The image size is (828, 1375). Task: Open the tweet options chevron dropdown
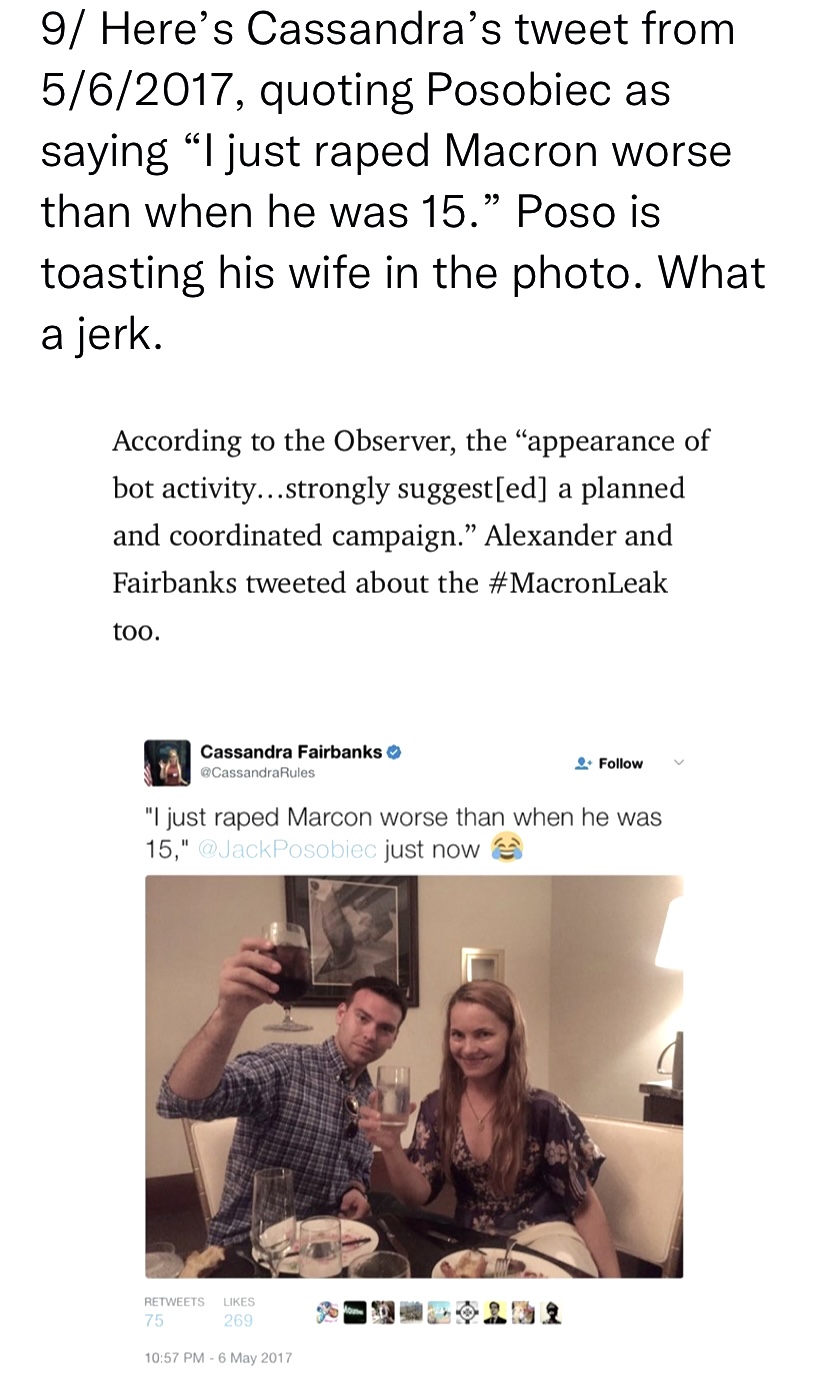tap(678, 762)
